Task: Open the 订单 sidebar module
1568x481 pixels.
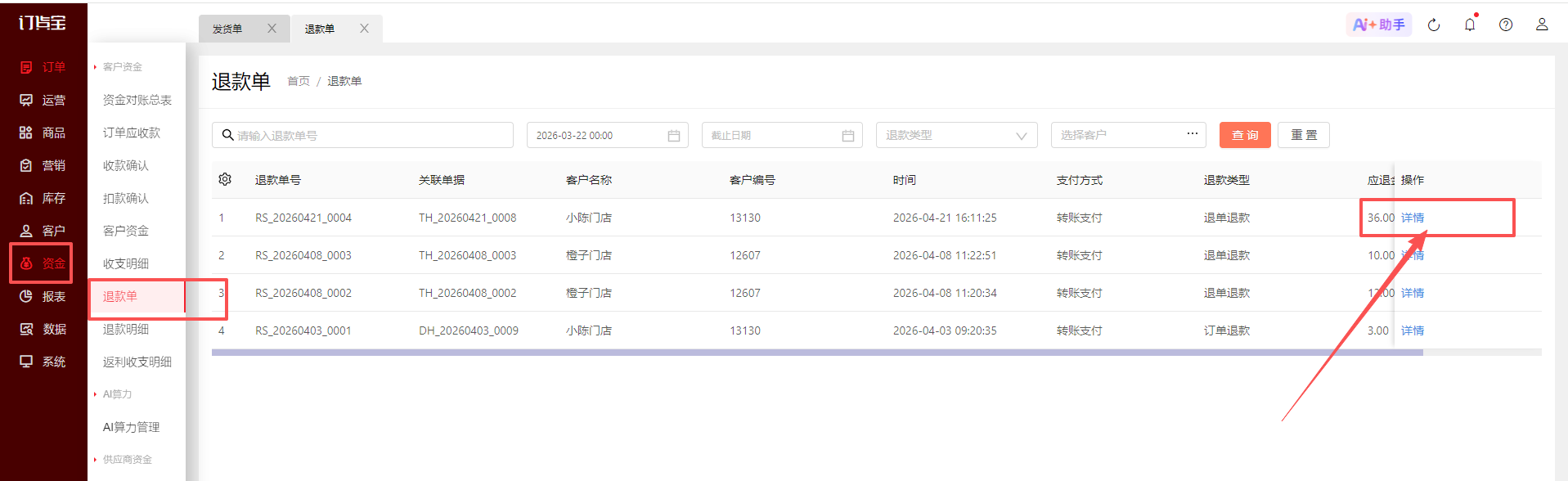Action: tap(43, 67)
